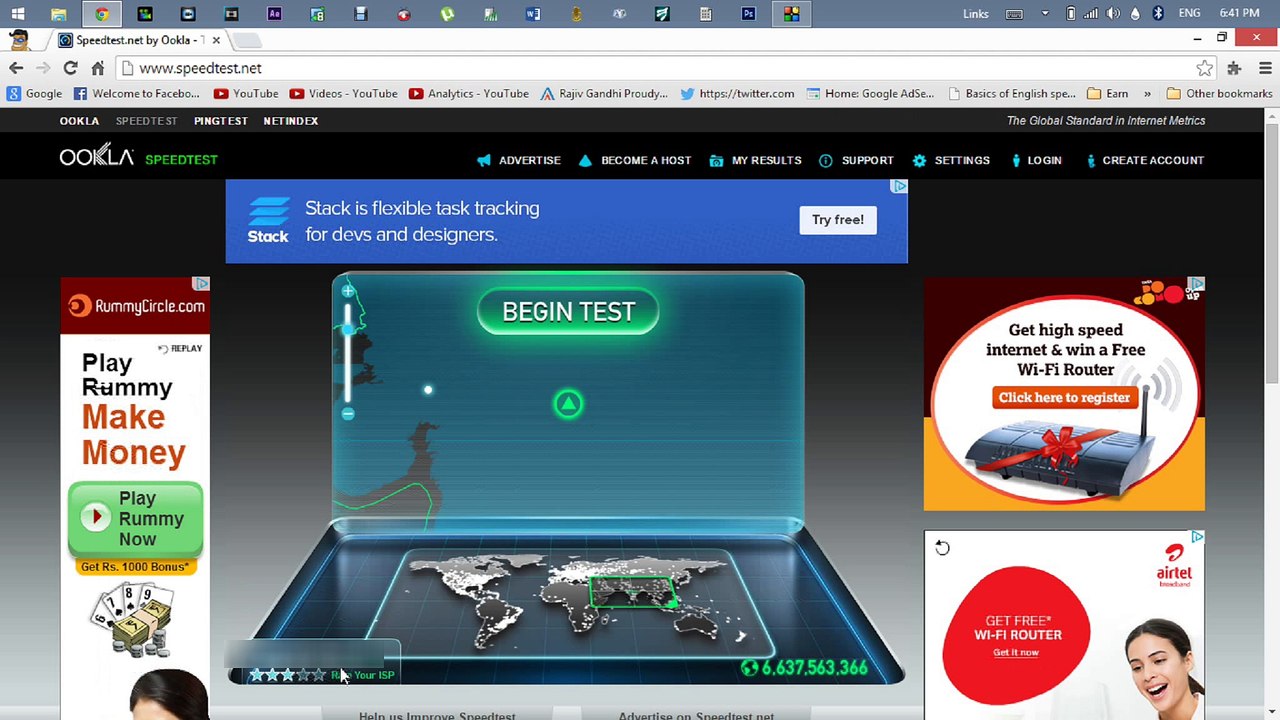This screenshot has width=1280, height=720.
Task: Open the Chrome extensions puzzle icon
Action: pyautogui.click(x=1234, y=68)
